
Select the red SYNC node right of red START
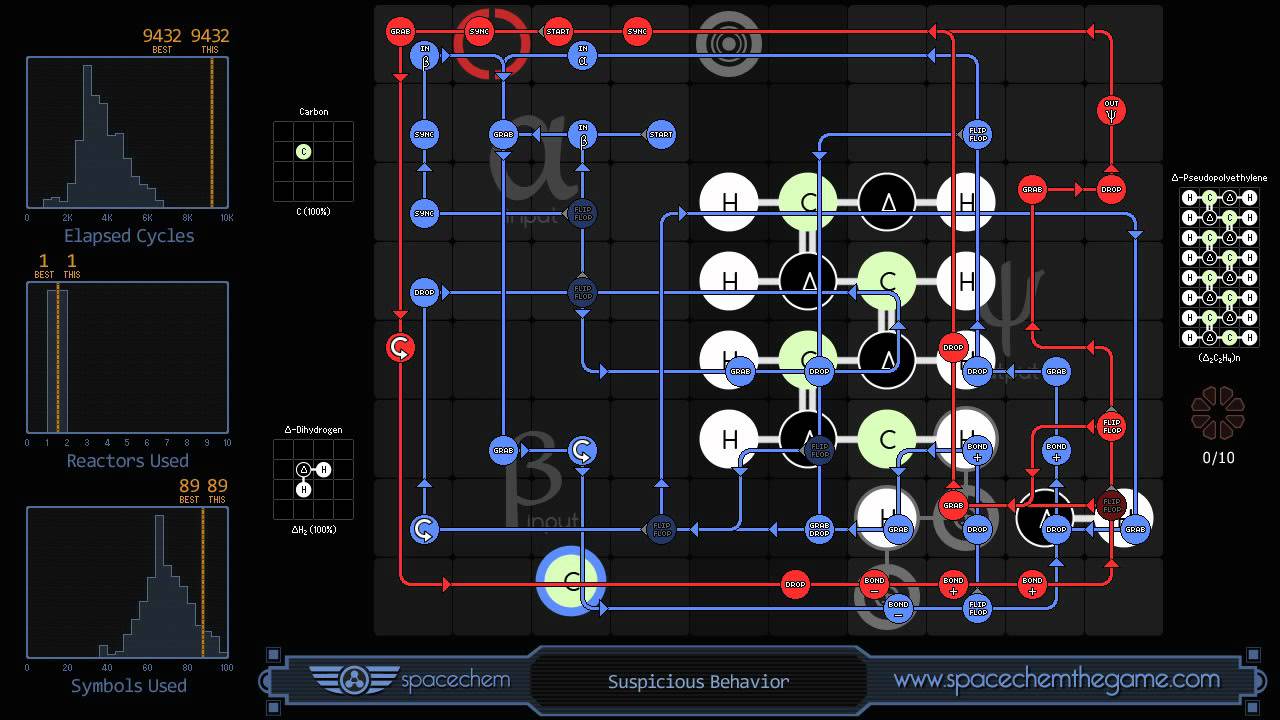tap(637, 31)
